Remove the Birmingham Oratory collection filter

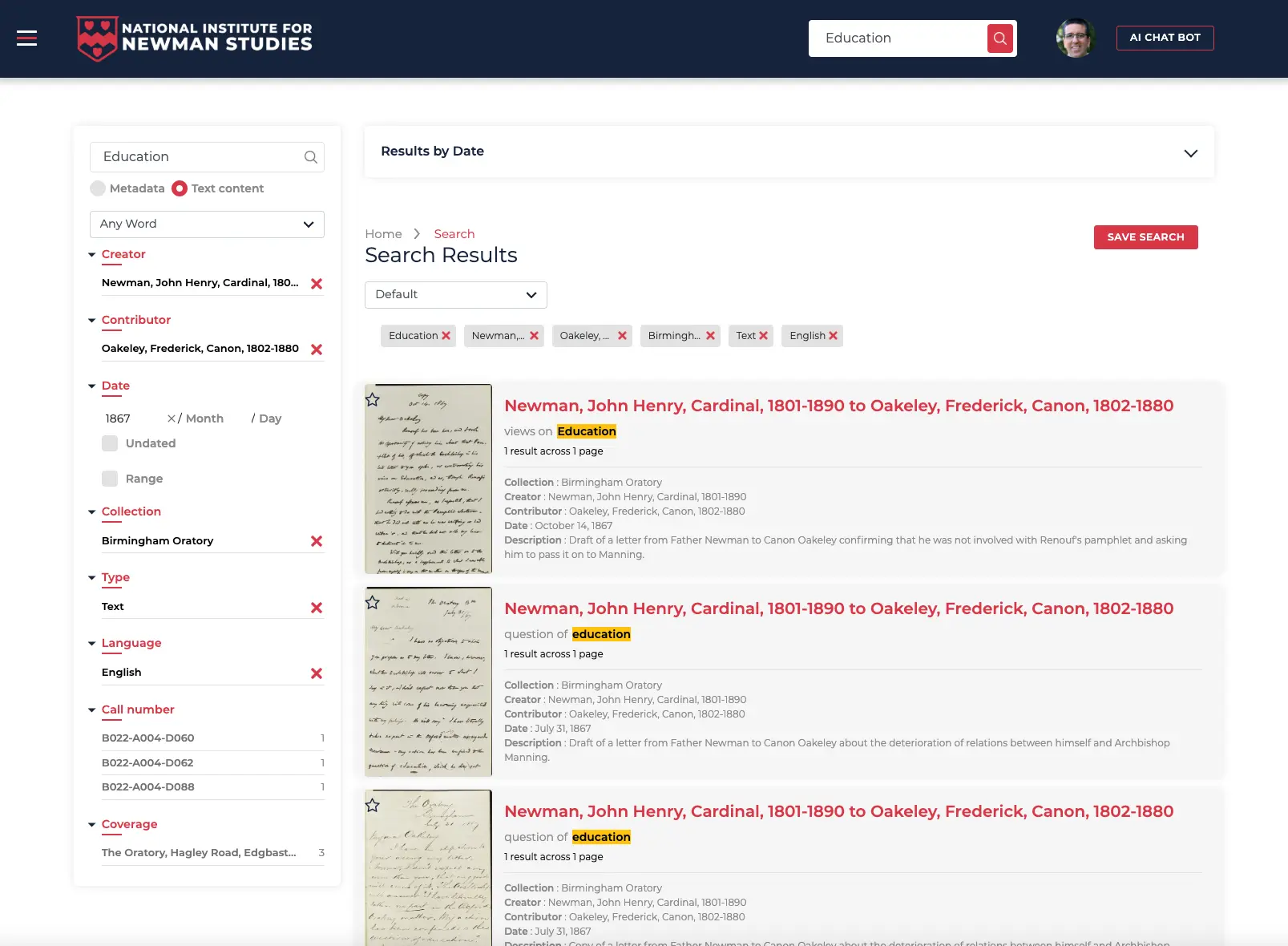(x=317, y=541)
